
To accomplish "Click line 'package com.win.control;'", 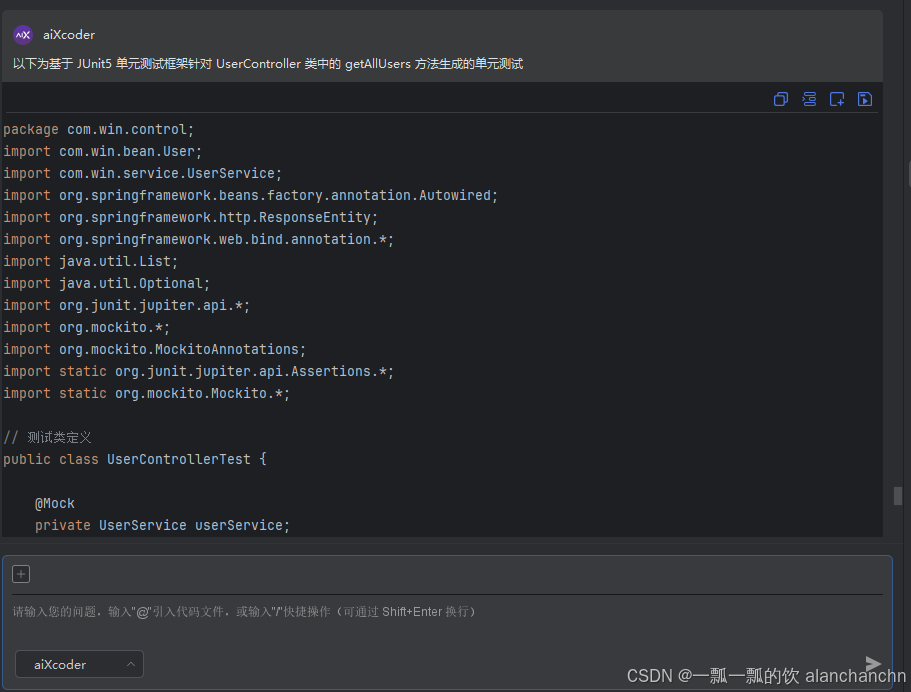I will point(99,129).
